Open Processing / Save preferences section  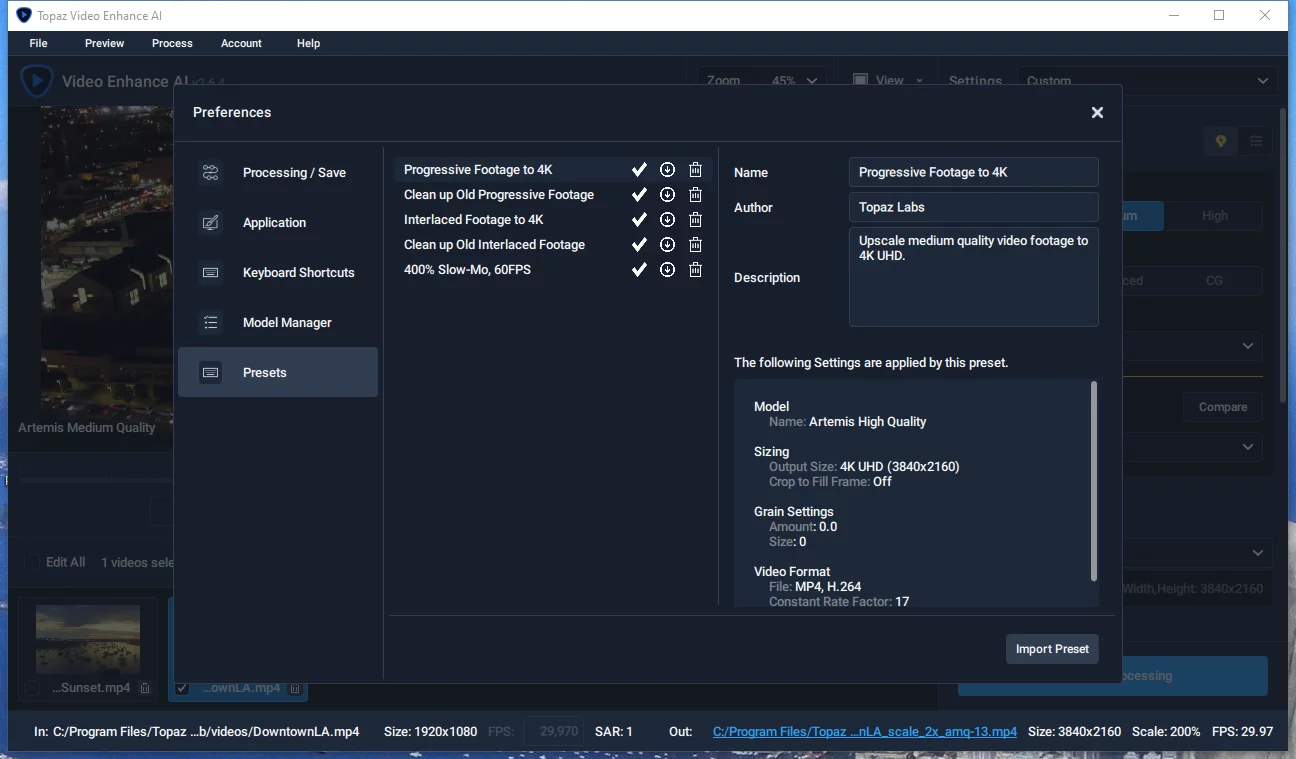click(x=278, y=173)
